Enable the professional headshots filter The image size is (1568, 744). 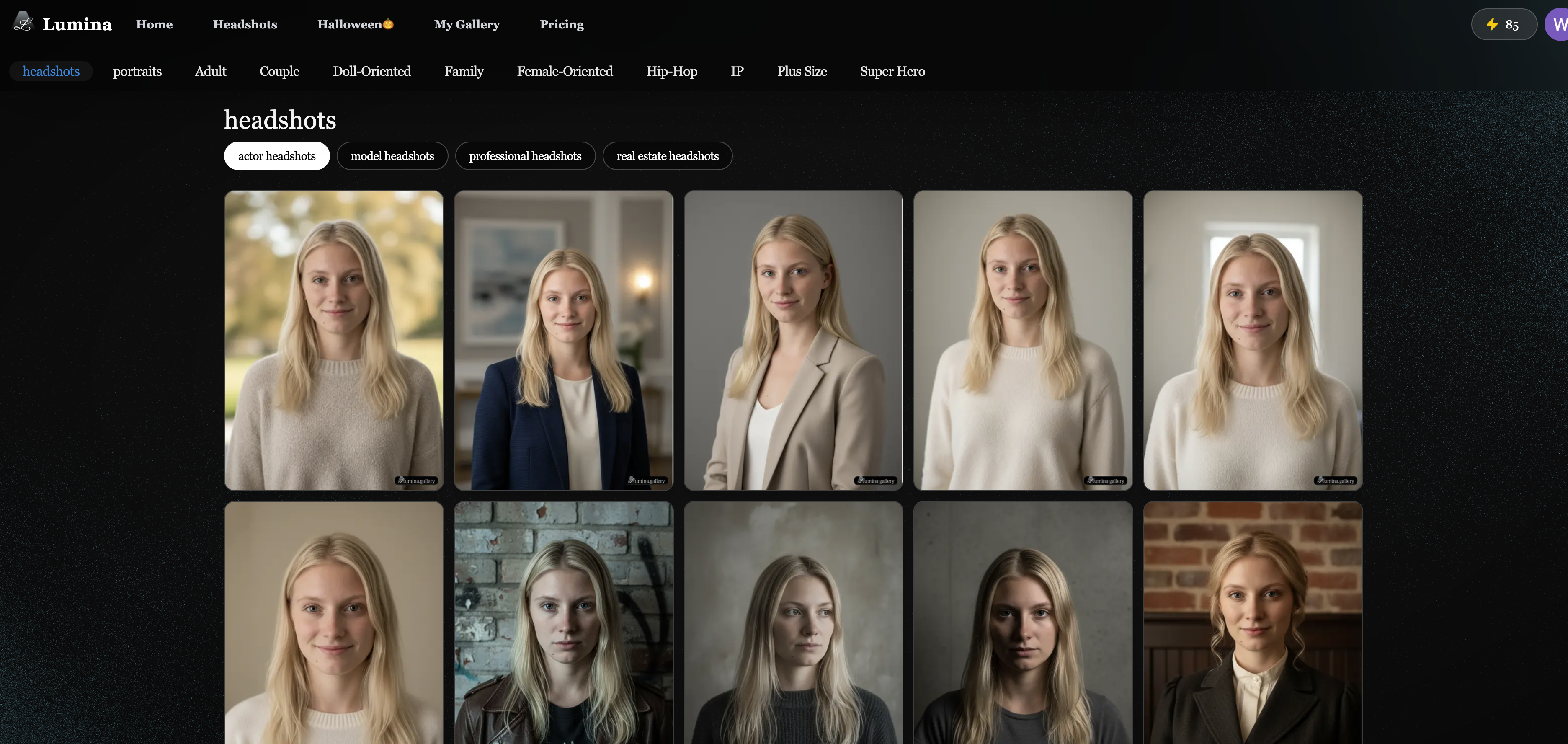(x=525, y=156)
